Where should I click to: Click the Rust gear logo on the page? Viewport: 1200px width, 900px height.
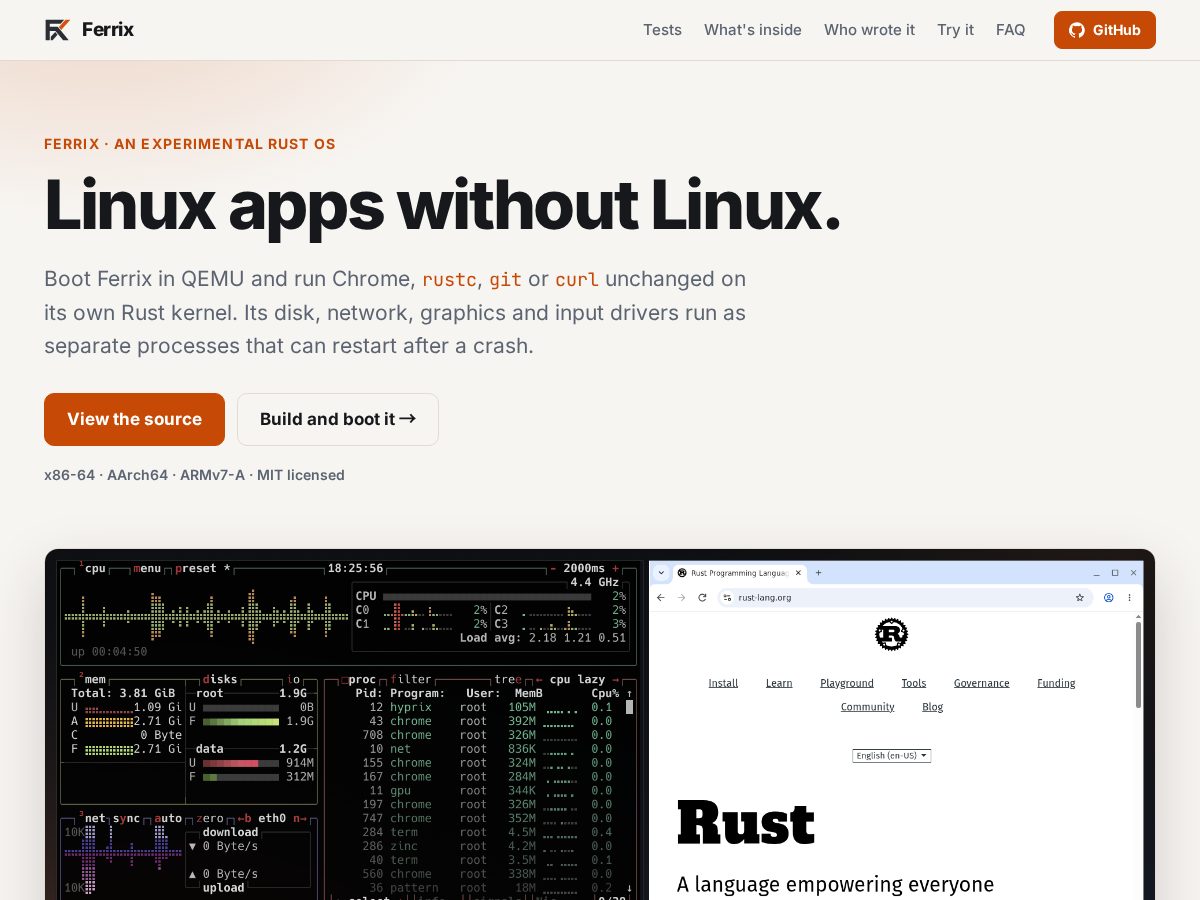(x=891, y=634)
